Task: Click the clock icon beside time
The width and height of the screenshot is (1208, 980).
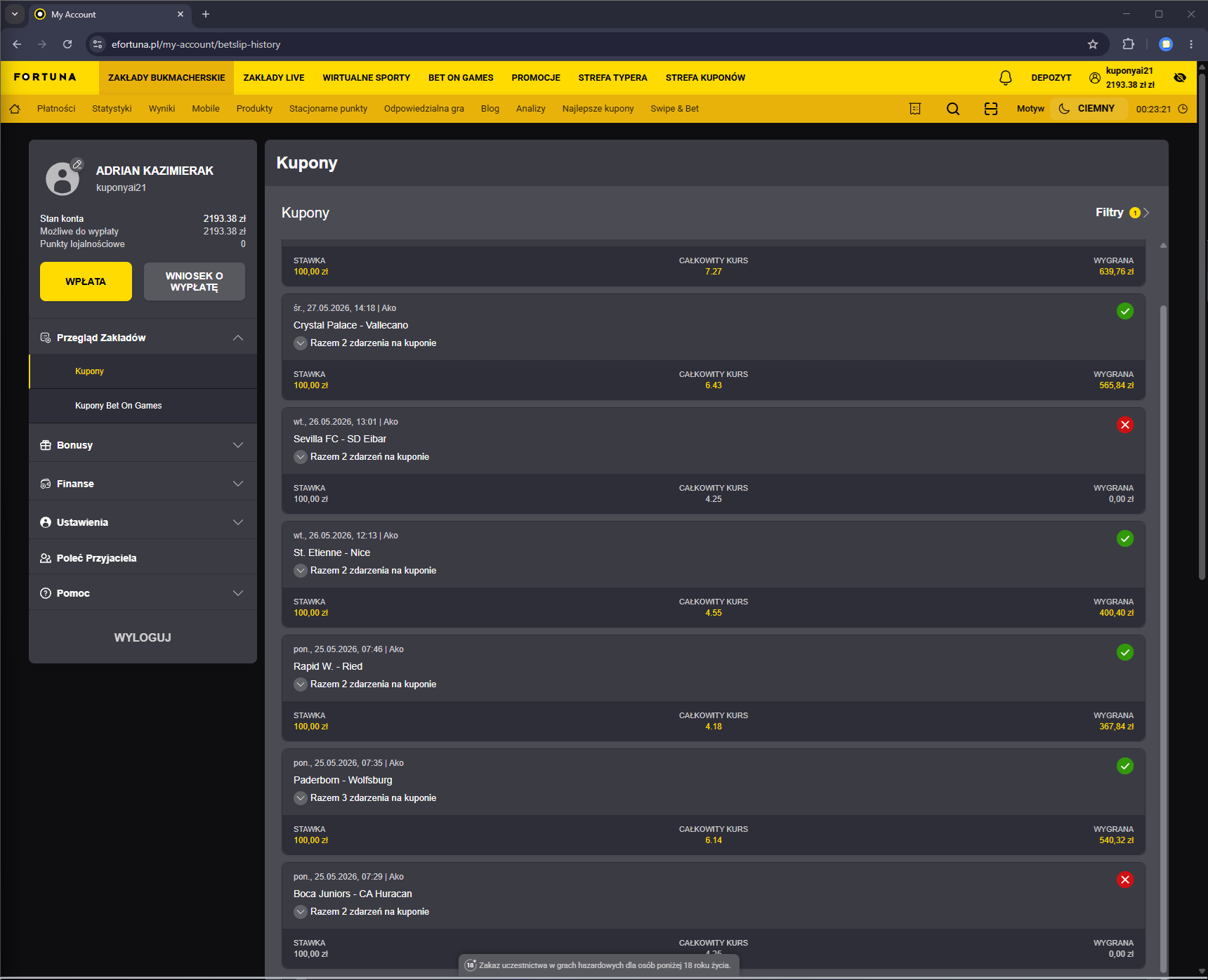Action: point(1183,109)
